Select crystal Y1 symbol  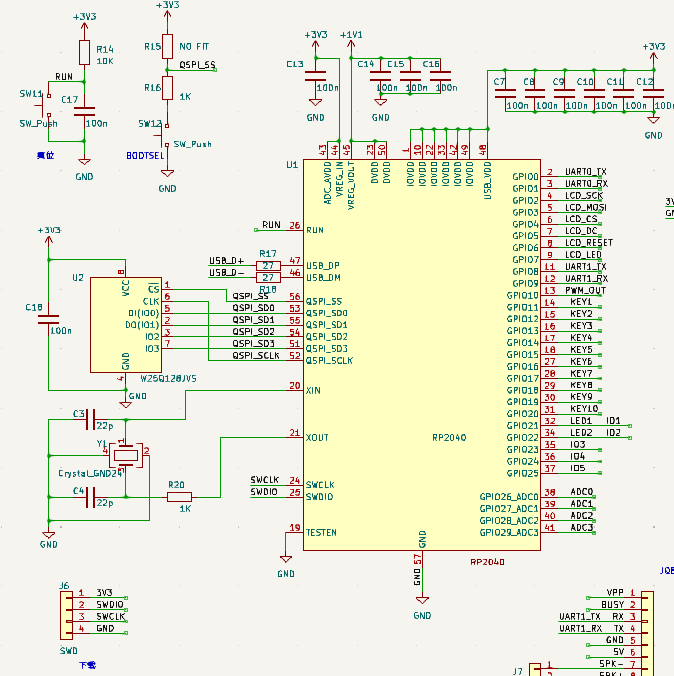(x=125, y=455)
